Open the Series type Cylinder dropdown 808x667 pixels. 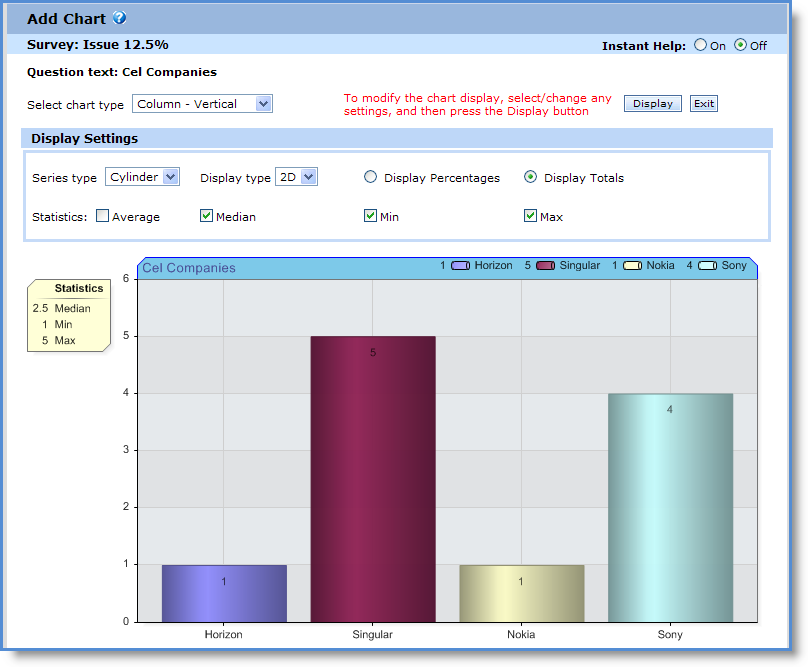[x=142, y=177]
